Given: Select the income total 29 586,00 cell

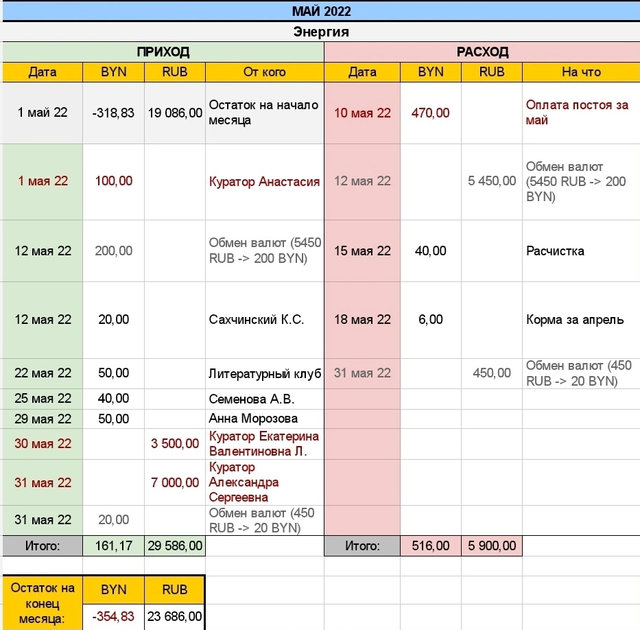Looking at the screenshot, I should pos(175,546).
